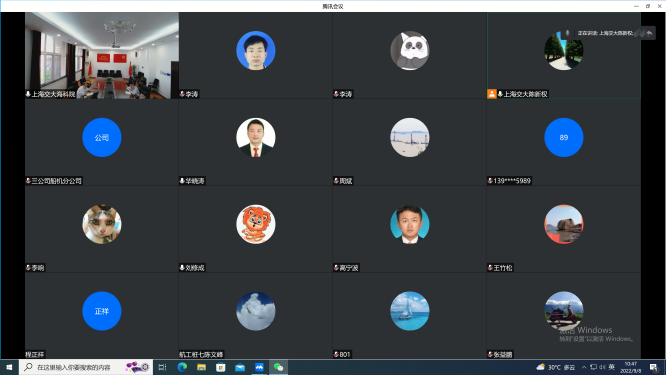Click muted mic icon for 三公司船机分公司
Viewport: 666px width, 375px height.
click(28, 181)
